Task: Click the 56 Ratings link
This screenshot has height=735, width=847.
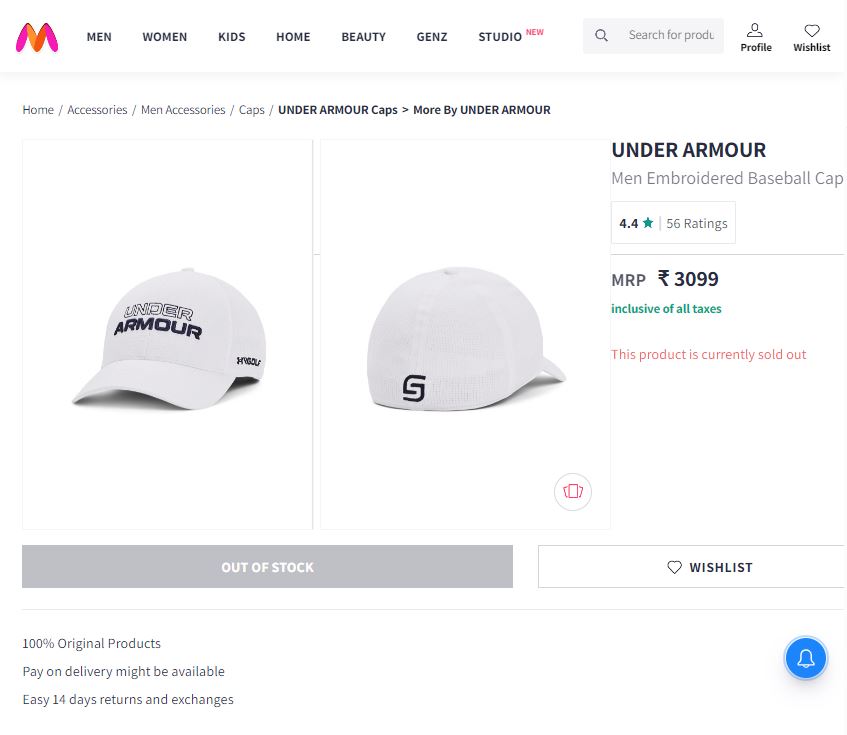Action: 697,223
